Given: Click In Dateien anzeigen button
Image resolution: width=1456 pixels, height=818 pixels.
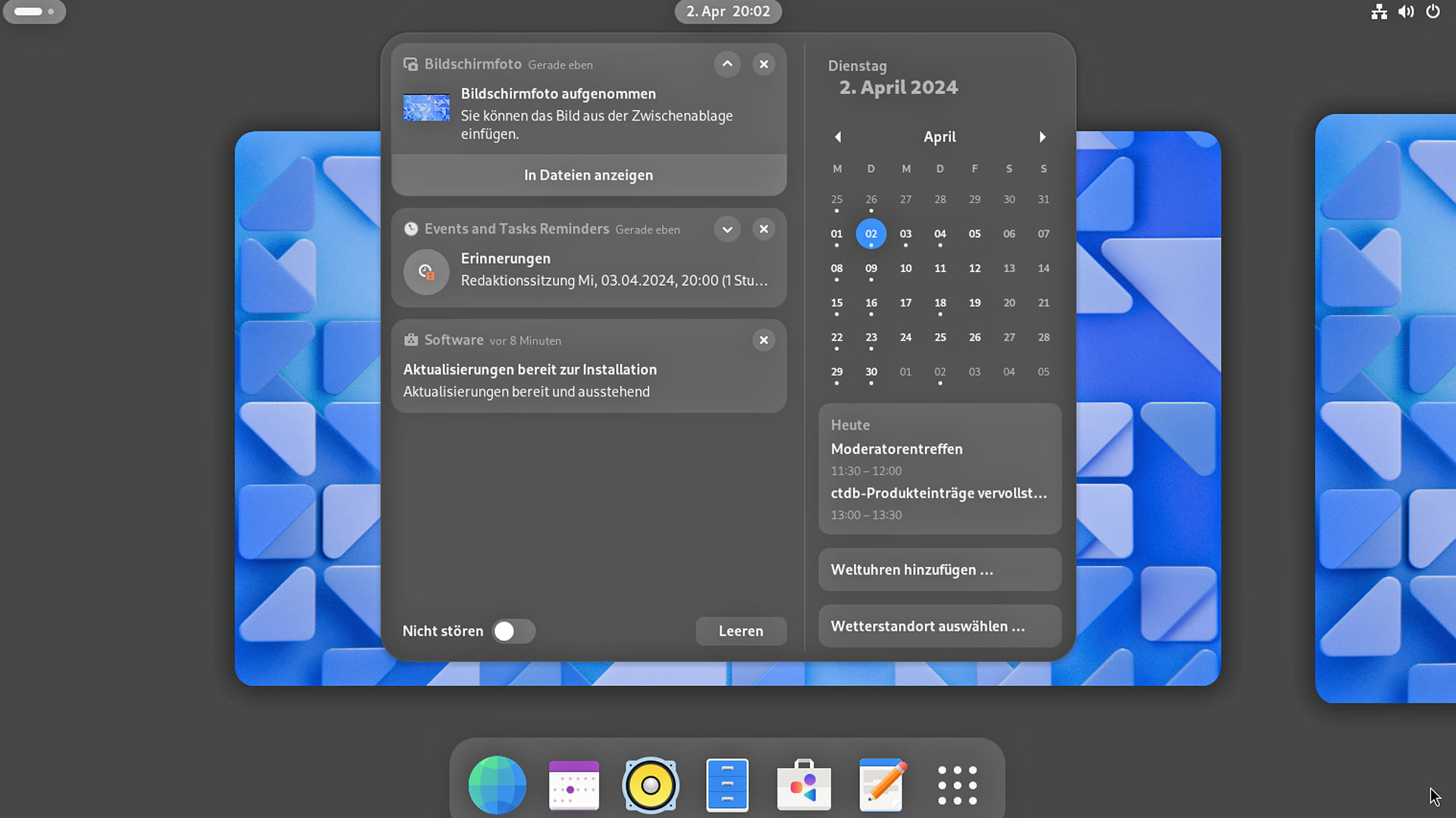Looking at the screenshot, I should (x=588, y=175).
